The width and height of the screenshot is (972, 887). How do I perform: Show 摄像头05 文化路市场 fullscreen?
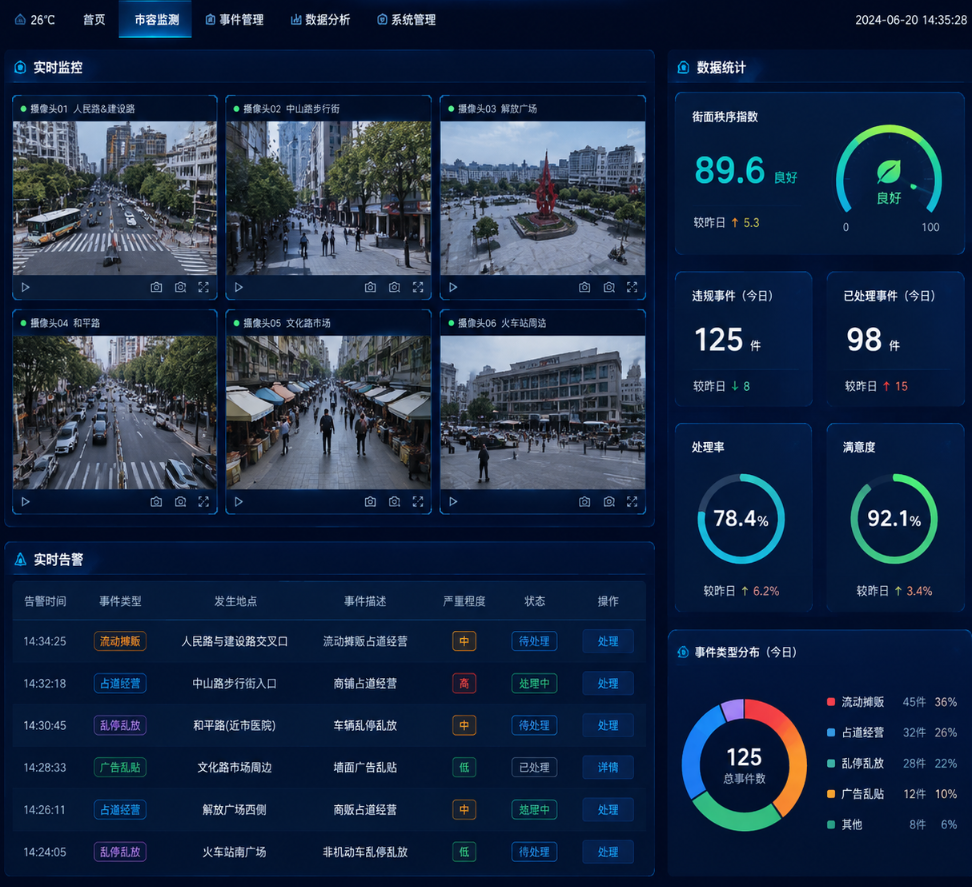point(418,501)
